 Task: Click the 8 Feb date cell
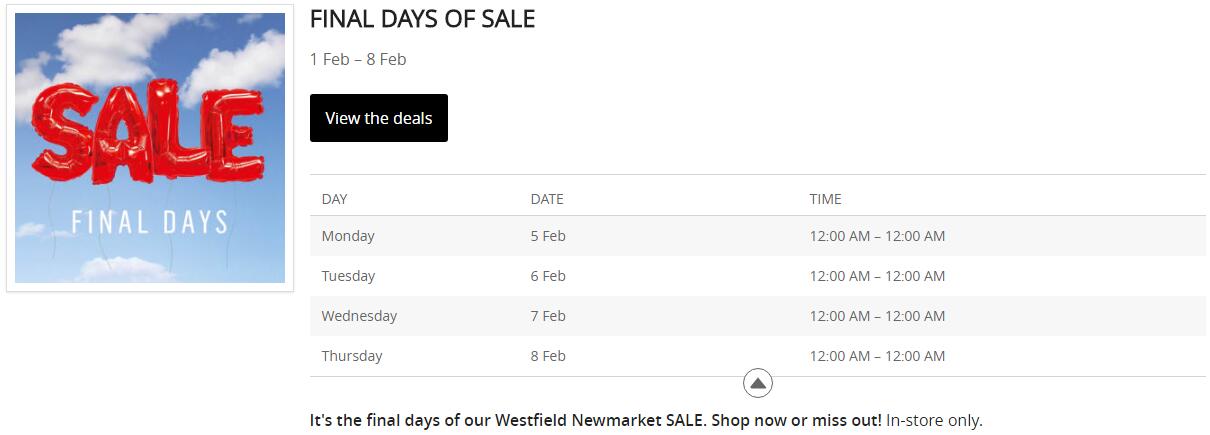coord(548,356)
